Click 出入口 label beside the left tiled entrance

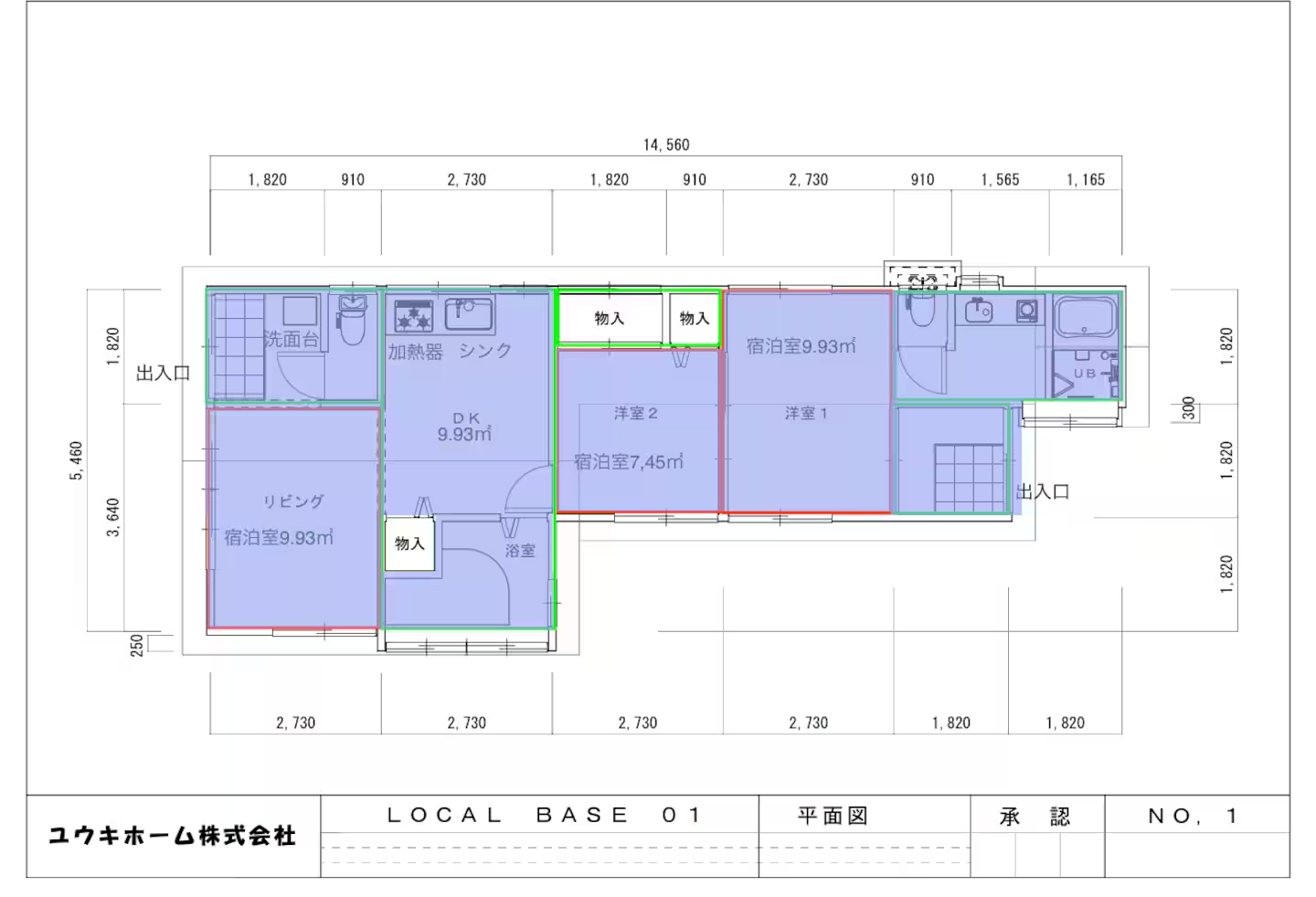coord(164,374)
